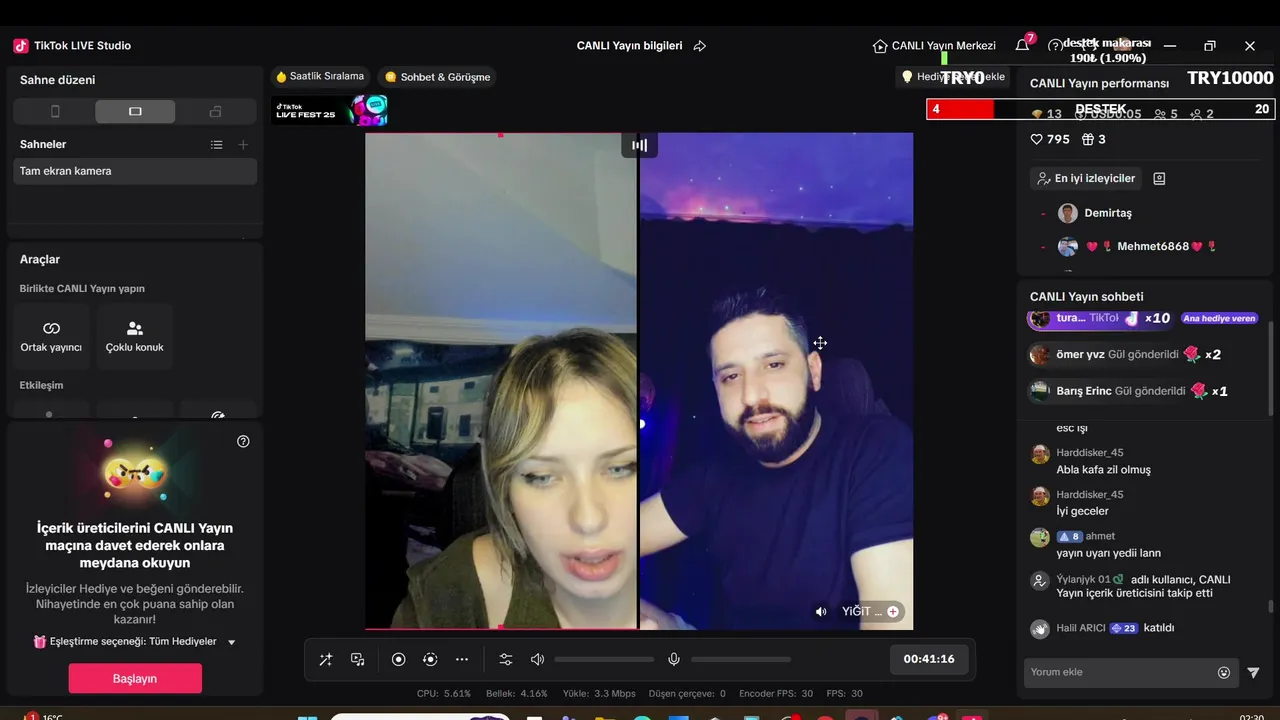Select the Tam ekran kamera scene

tap(135, 171)
